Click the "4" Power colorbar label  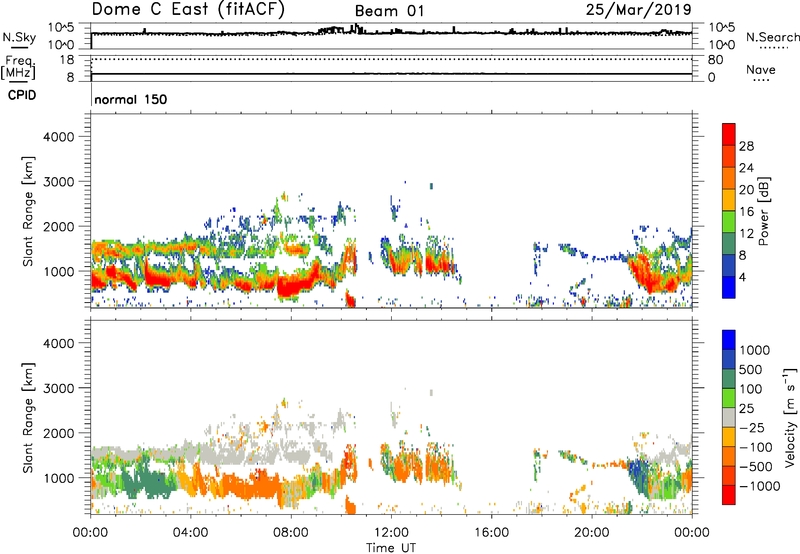tap(742, 277)
